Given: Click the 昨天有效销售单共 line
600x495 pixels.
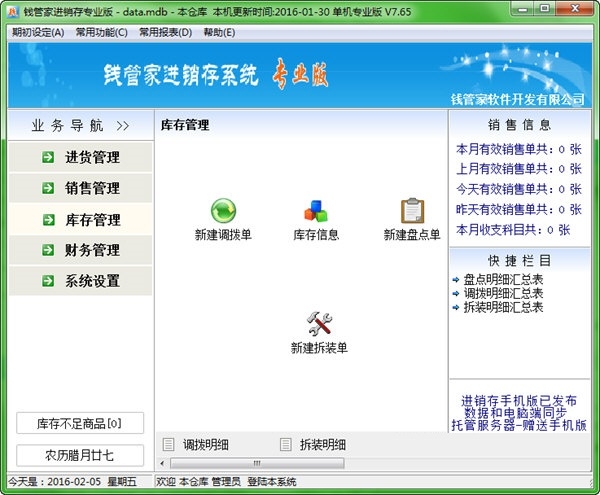Looking at the screenshot, I should point(519,210).
